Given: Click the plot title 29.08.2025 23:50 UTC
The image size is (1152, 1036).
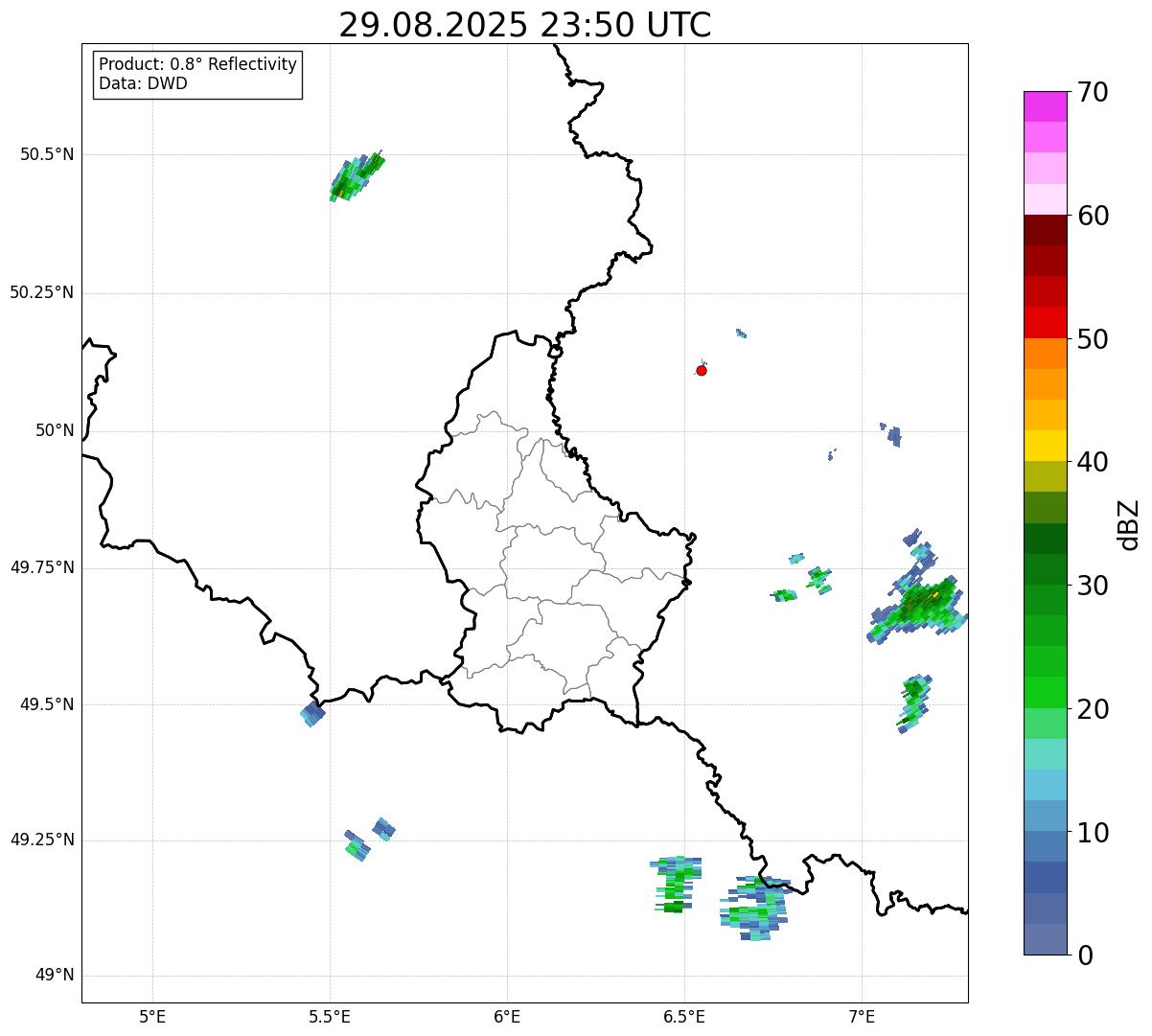Looking at the screenshot, I should pyautogui.click(x=524, y=25).
